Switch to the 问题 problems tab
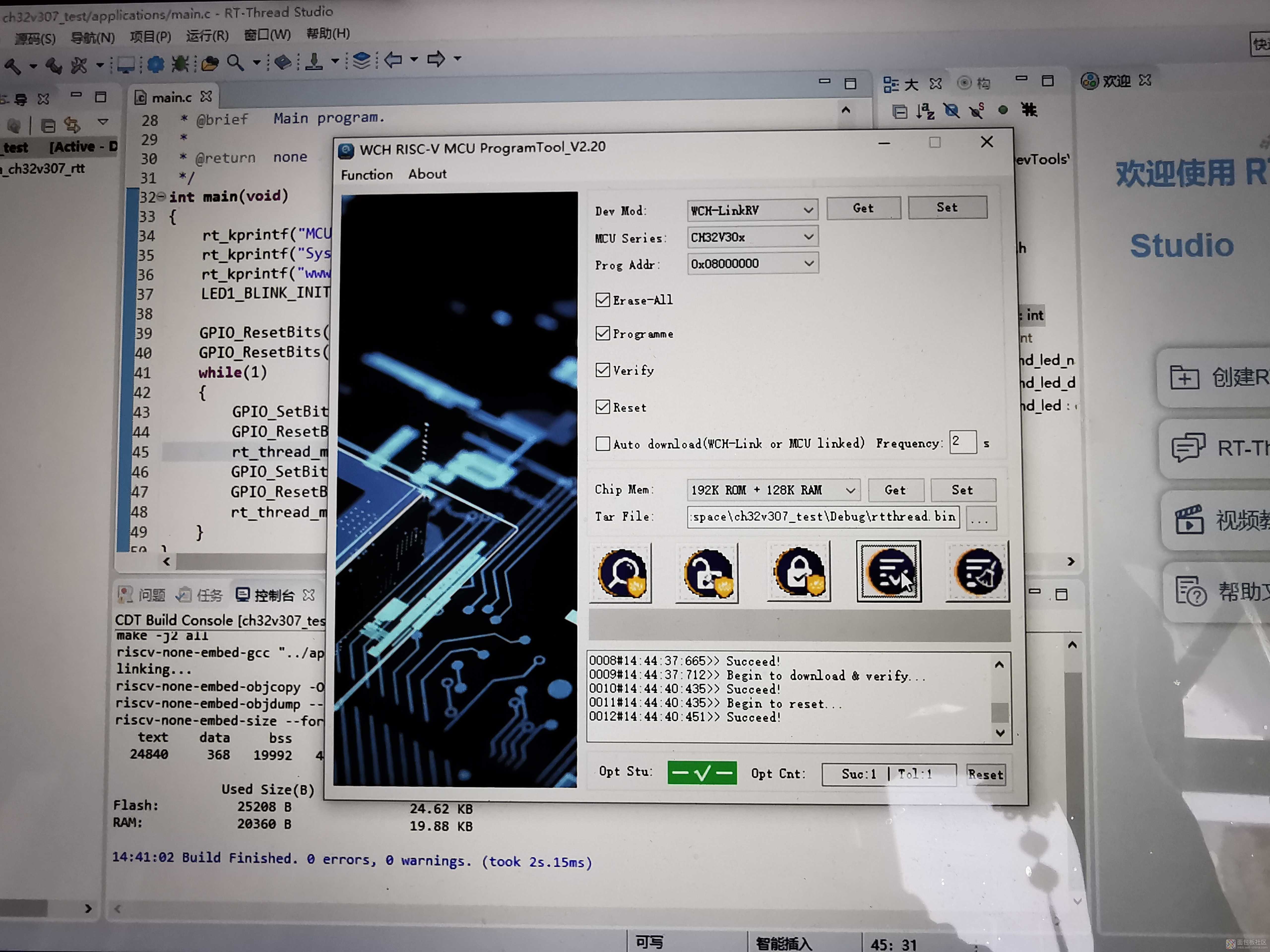 [x=142, y=595]
